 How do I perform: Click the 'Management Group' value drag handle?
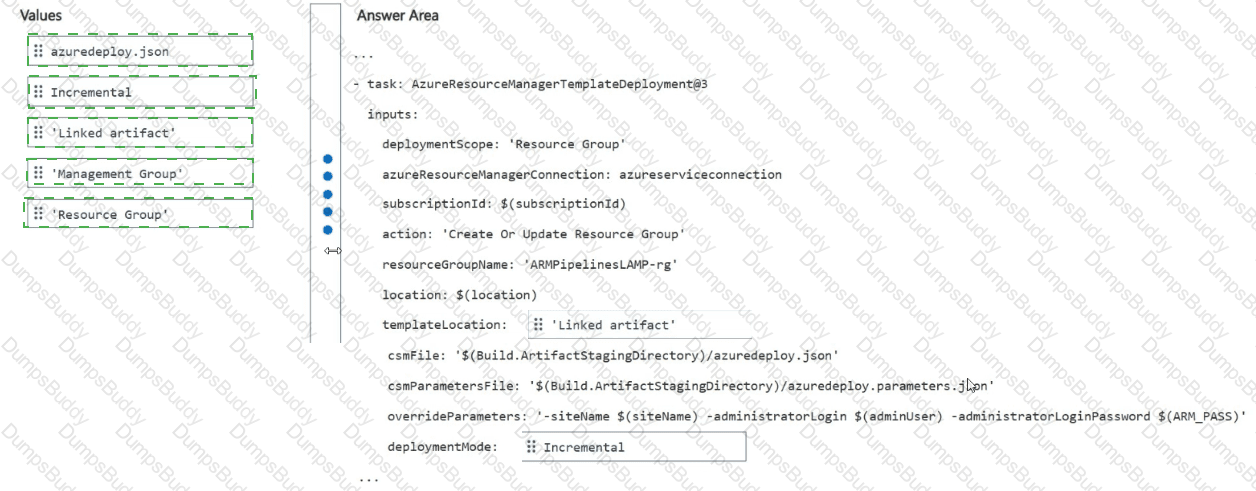38,174
